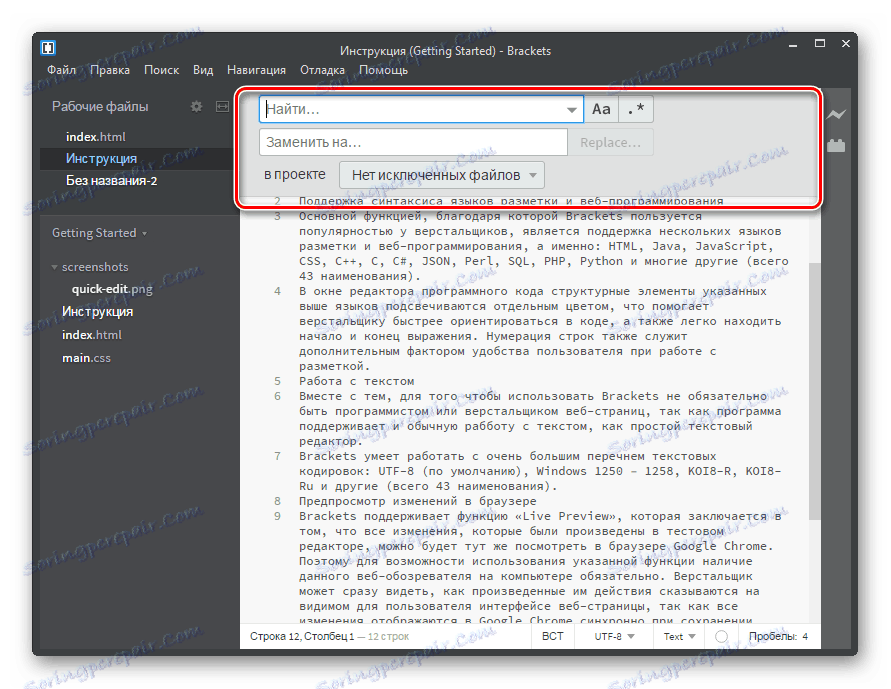Toggle case-sensitive Aa search option

601,109
